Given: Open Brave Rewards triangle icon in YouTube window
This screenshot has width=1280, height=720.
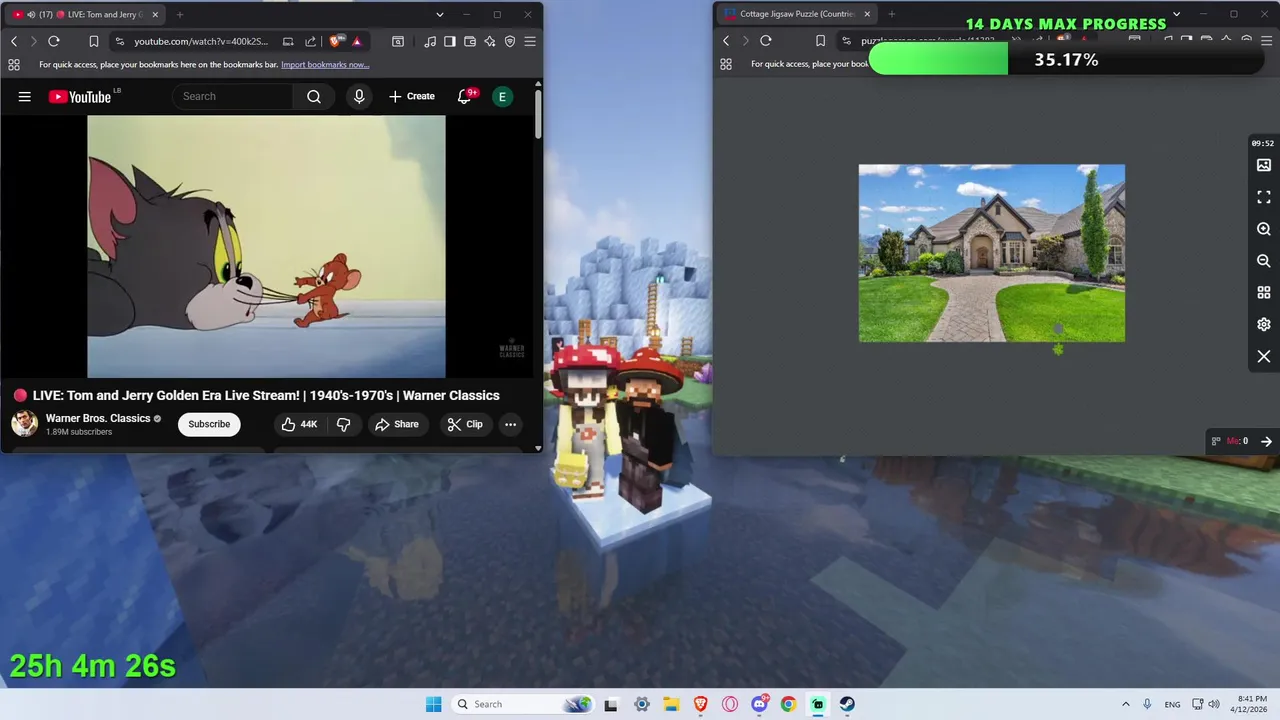Looking at the screenshot, I should coord(356,41).
